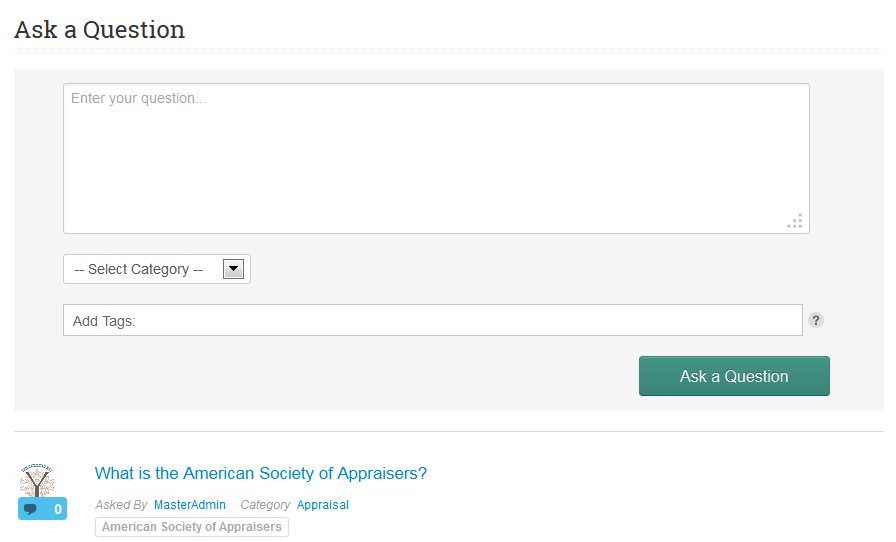
Task: Click the comment count number zero
Action: click(x=58, y=509)
